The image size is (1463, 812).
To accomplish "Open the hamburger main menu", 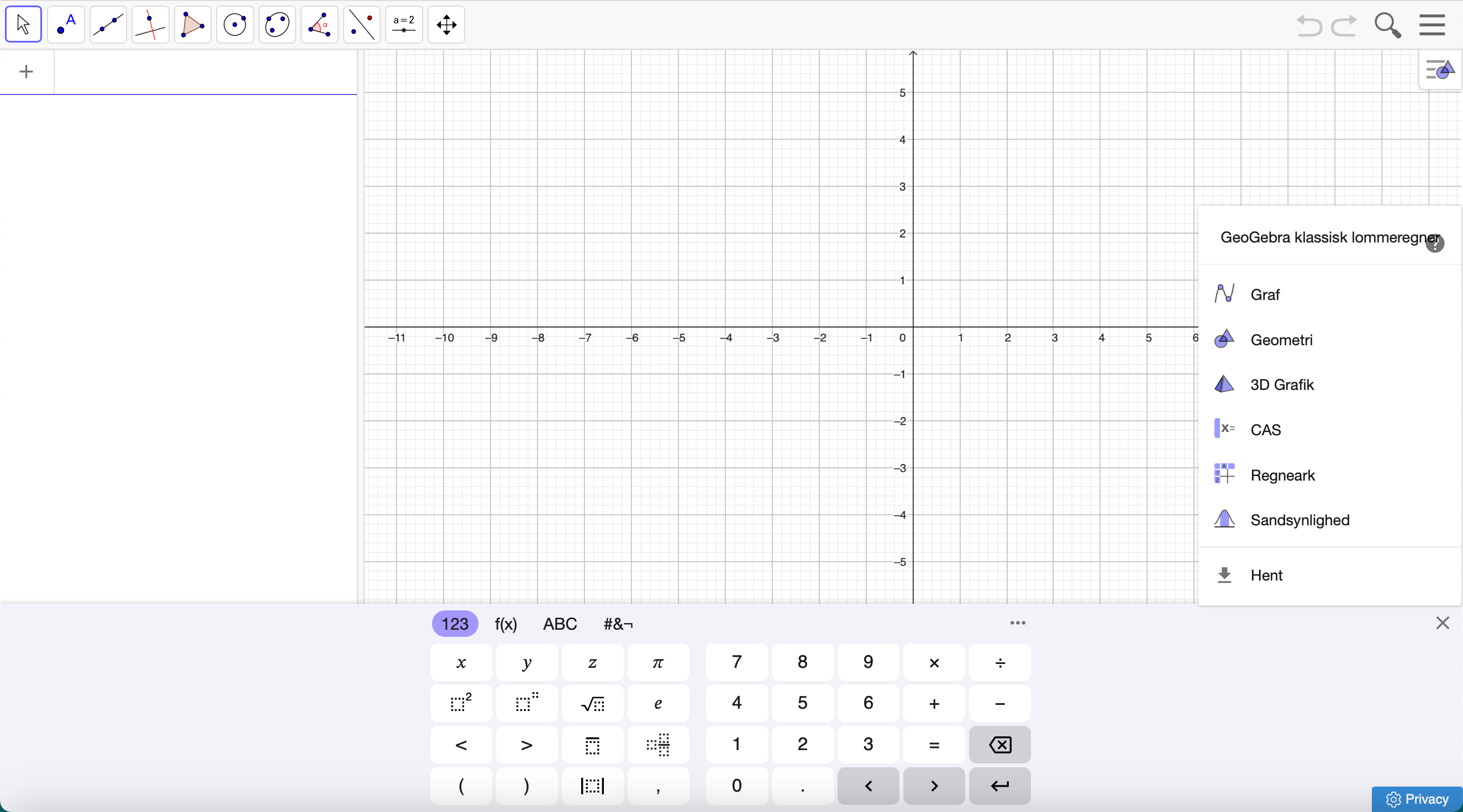I will click(x=1432, y=24).
